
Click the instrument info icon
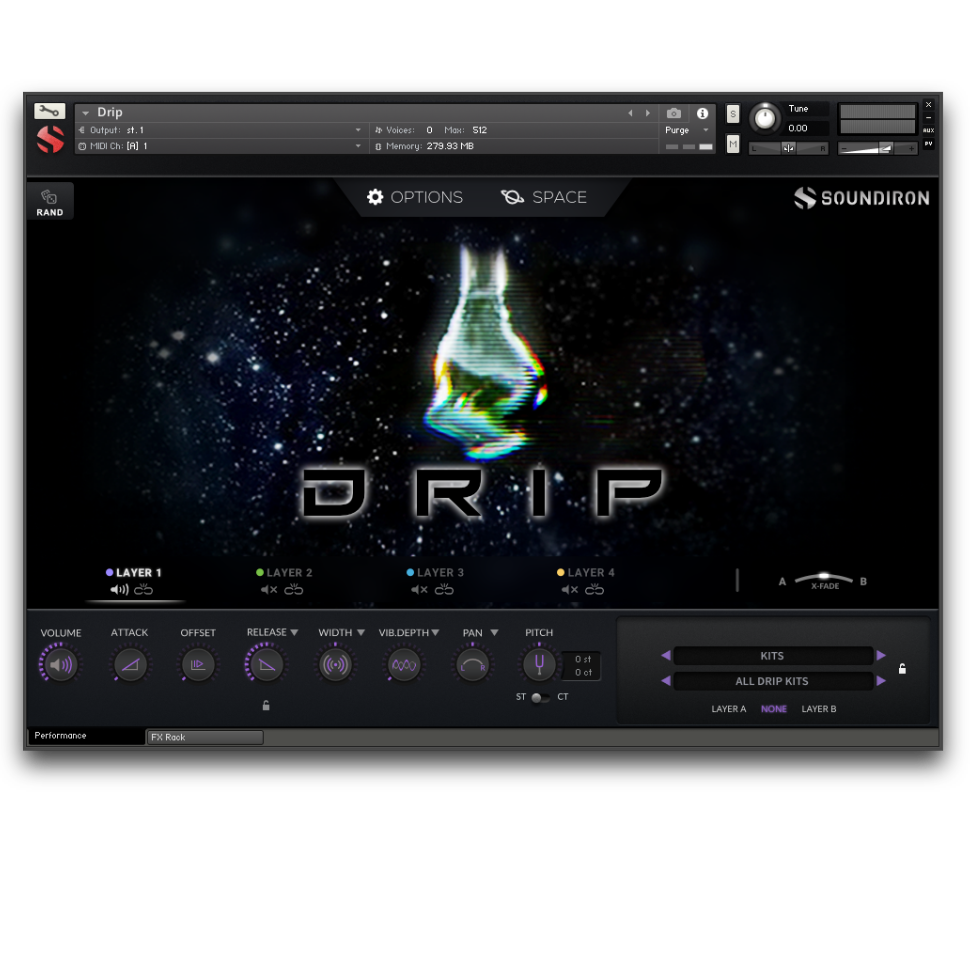[702, 113]
